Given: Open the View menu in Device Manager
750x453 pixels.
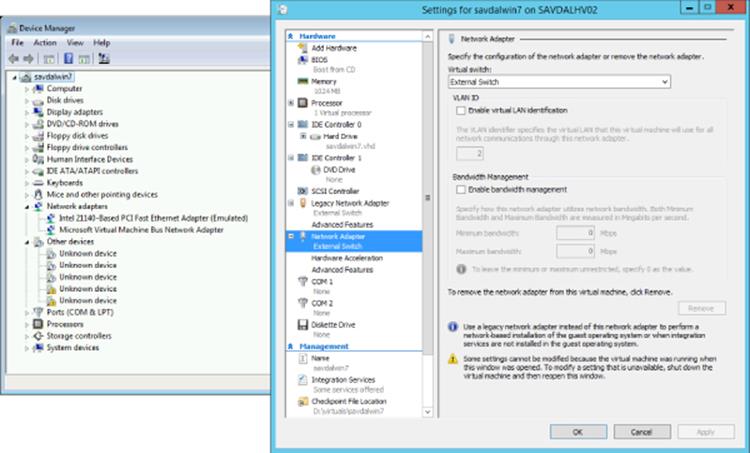Looking at the screenshot, I should (75, 43).
